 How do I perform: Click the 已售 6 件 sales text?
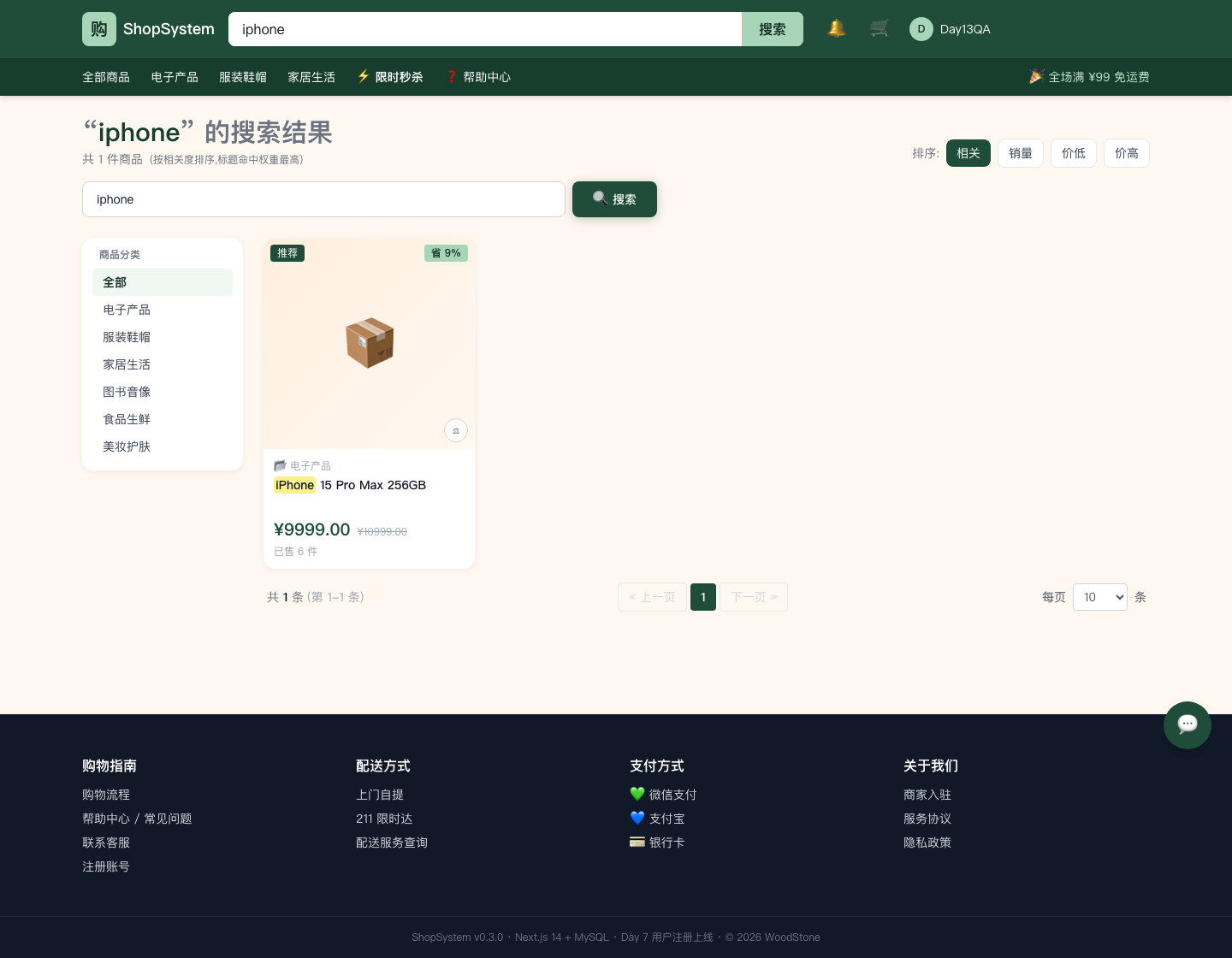point(296,552)
